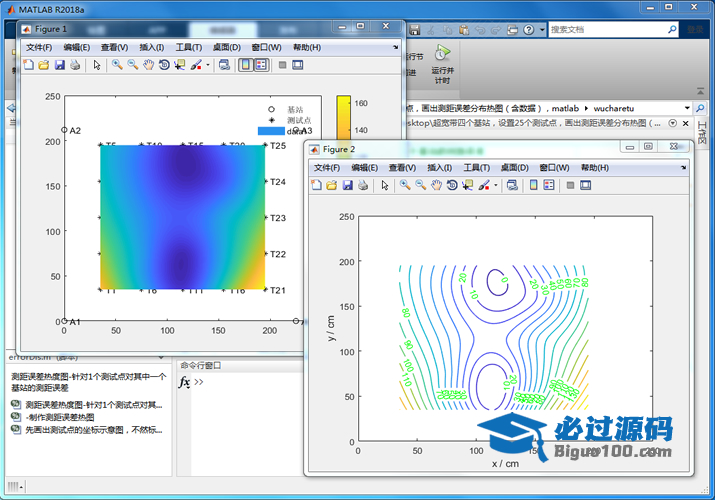Save figure icon in Figure 2 toolbar

pyautogui.click(x=347, y=185)
